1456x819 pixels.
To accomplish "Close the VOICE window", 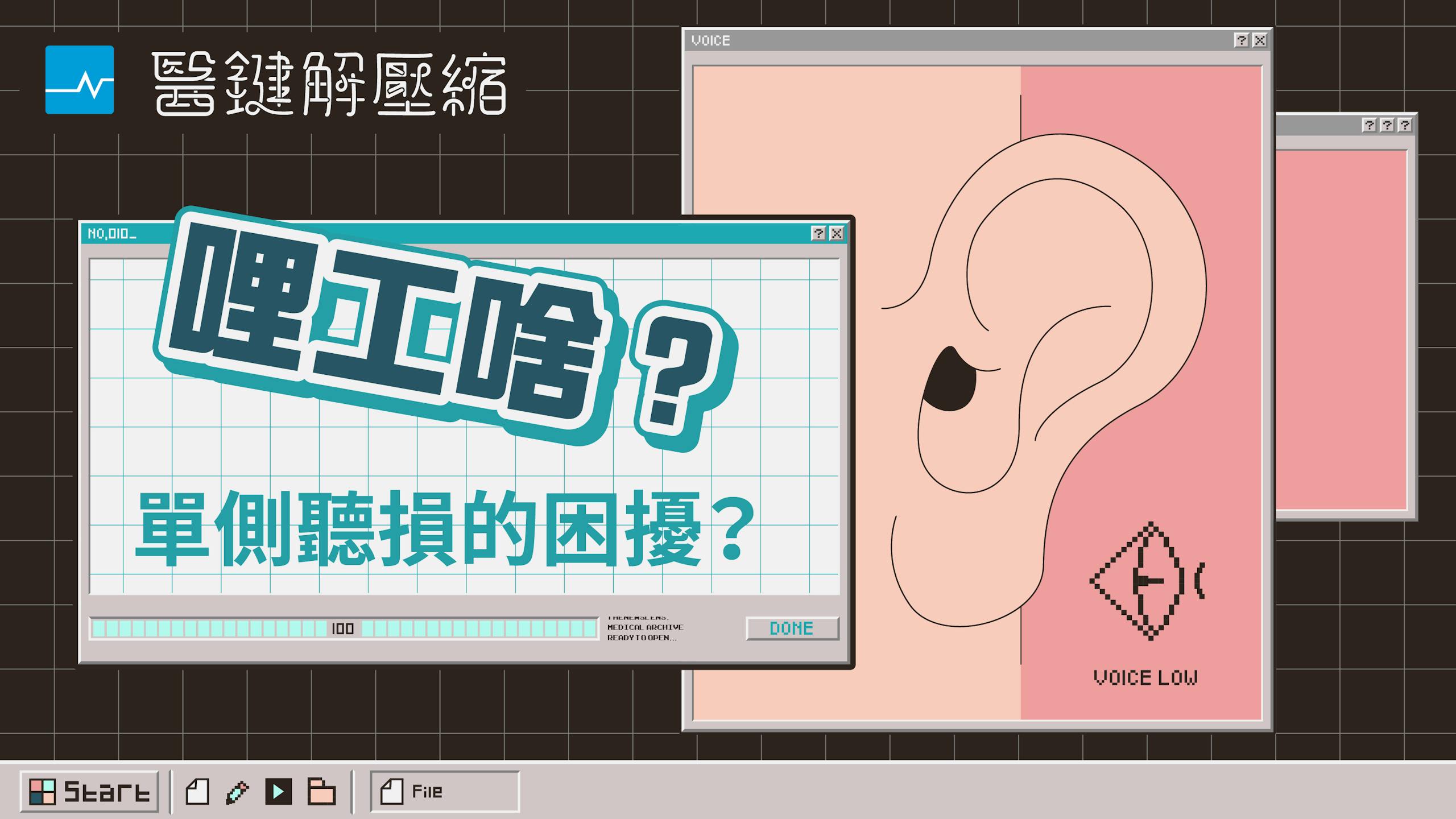I will (1259, 40).
